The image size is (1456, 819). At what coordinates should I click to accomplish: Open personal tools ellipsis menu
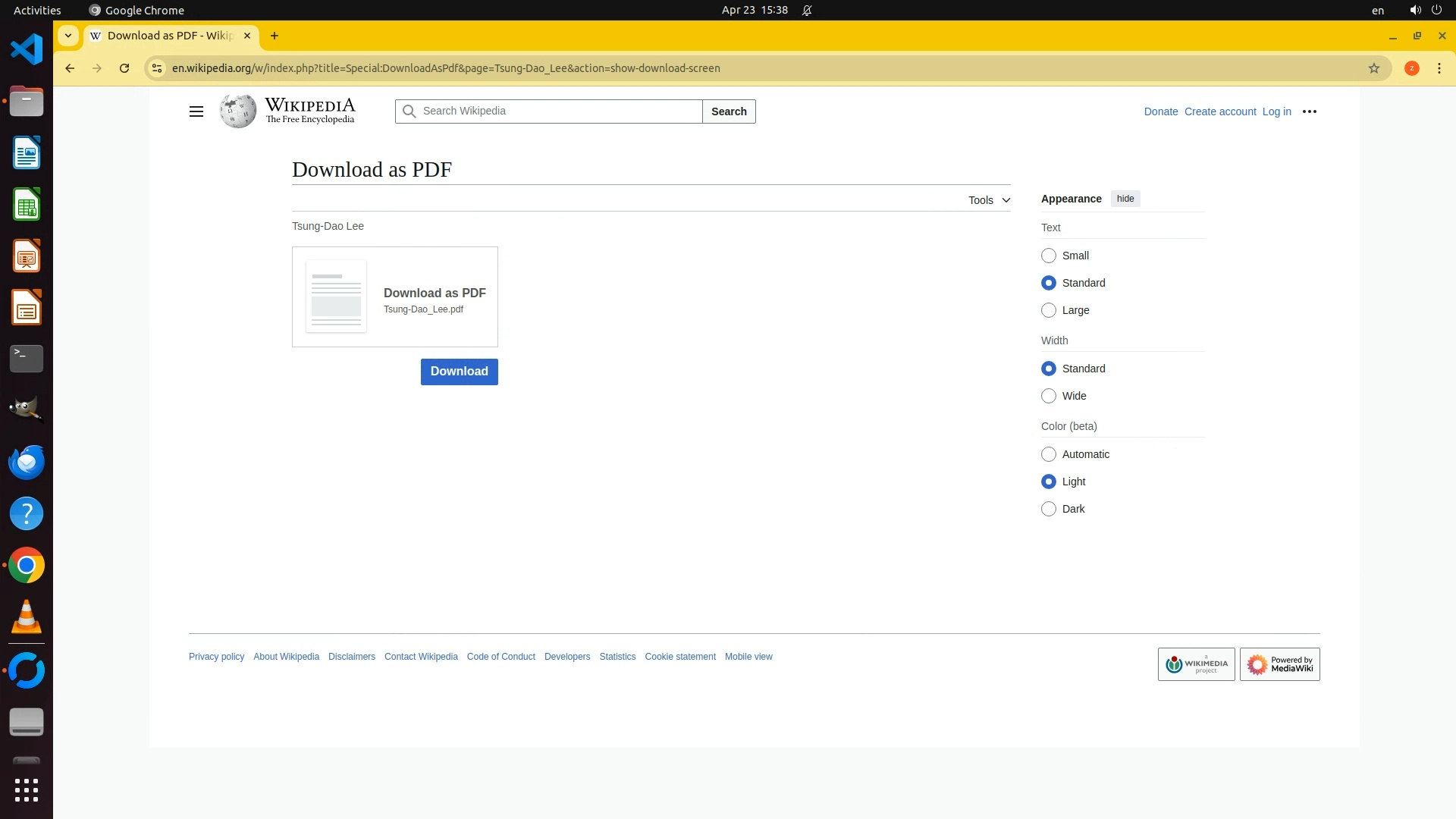coord(1309,111)
